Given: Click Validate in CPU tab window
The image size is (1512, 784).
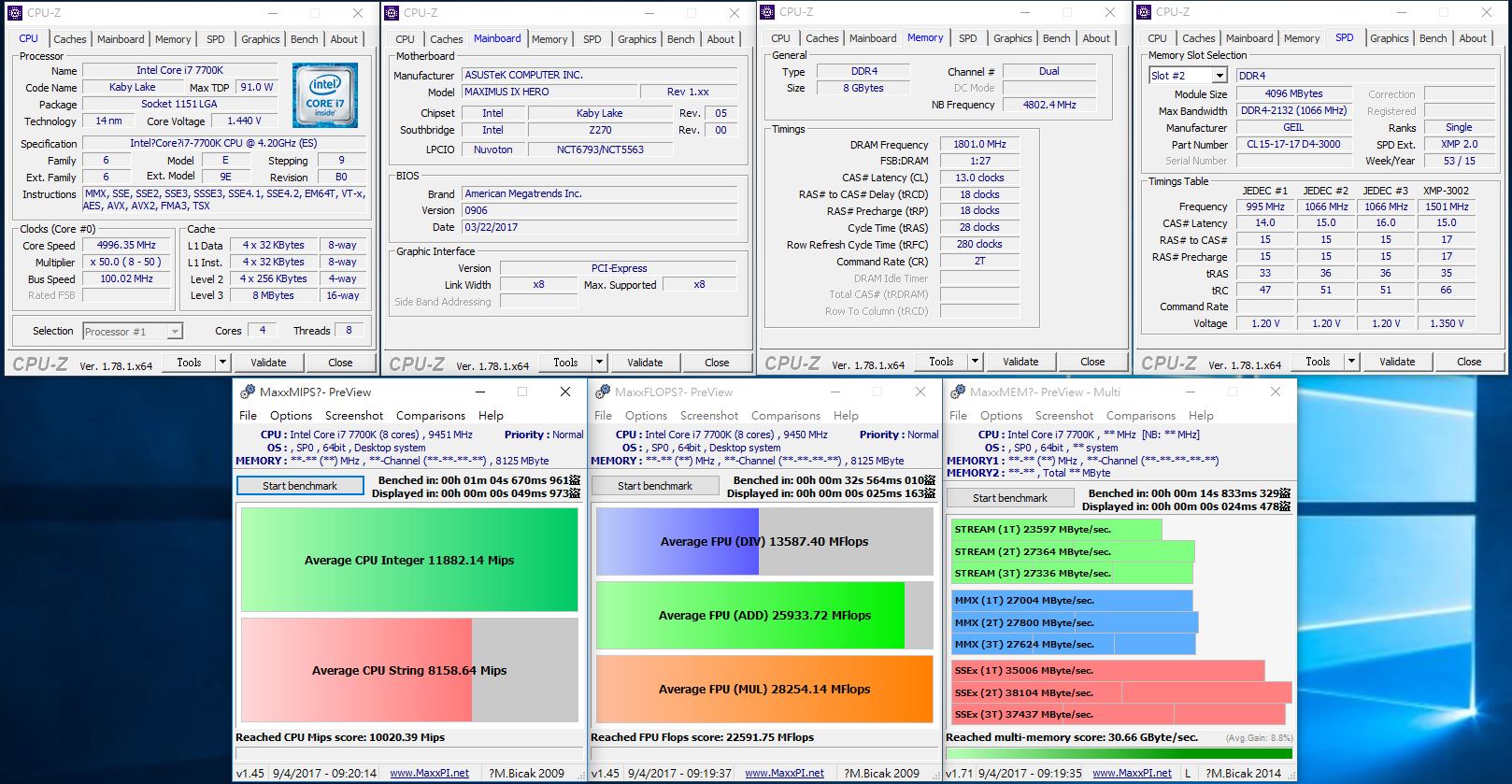Looking at the screenshot, I should [268, 362].
